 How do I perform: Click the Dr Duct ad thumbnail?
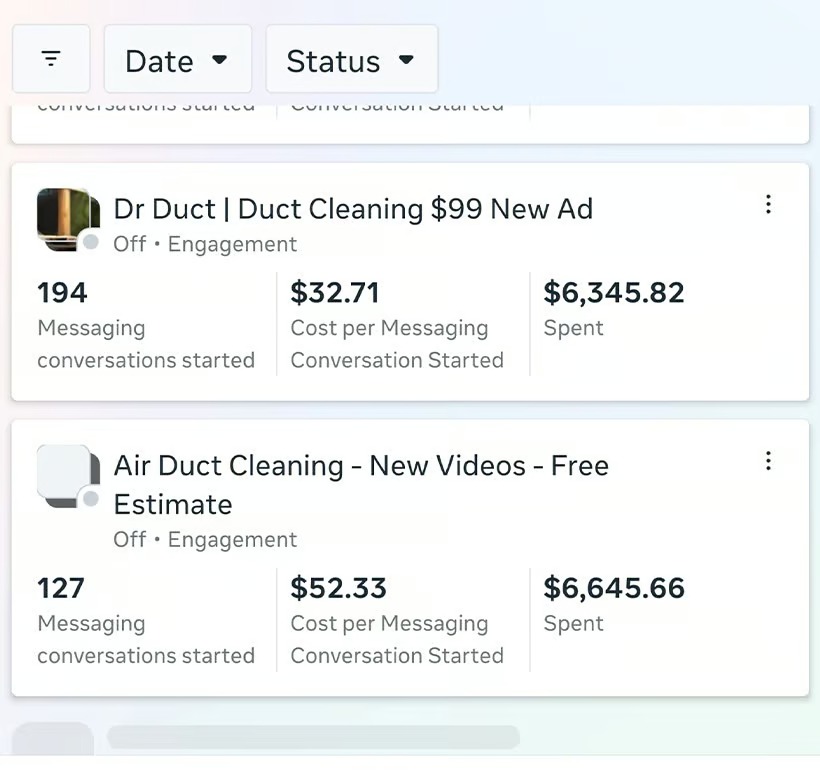[x=67, y=218]
